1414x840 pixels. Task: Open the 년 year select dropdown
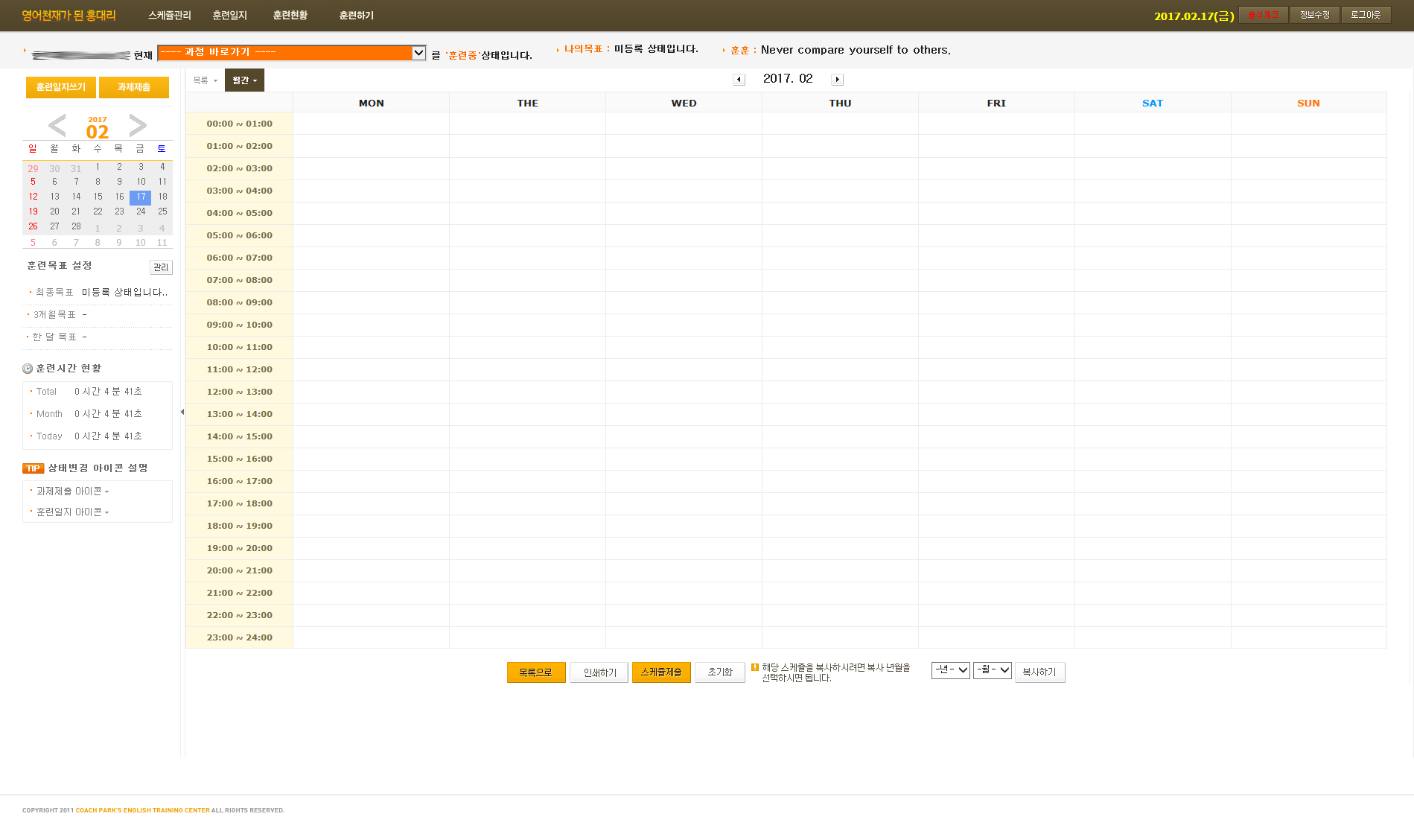pos(950,670)
